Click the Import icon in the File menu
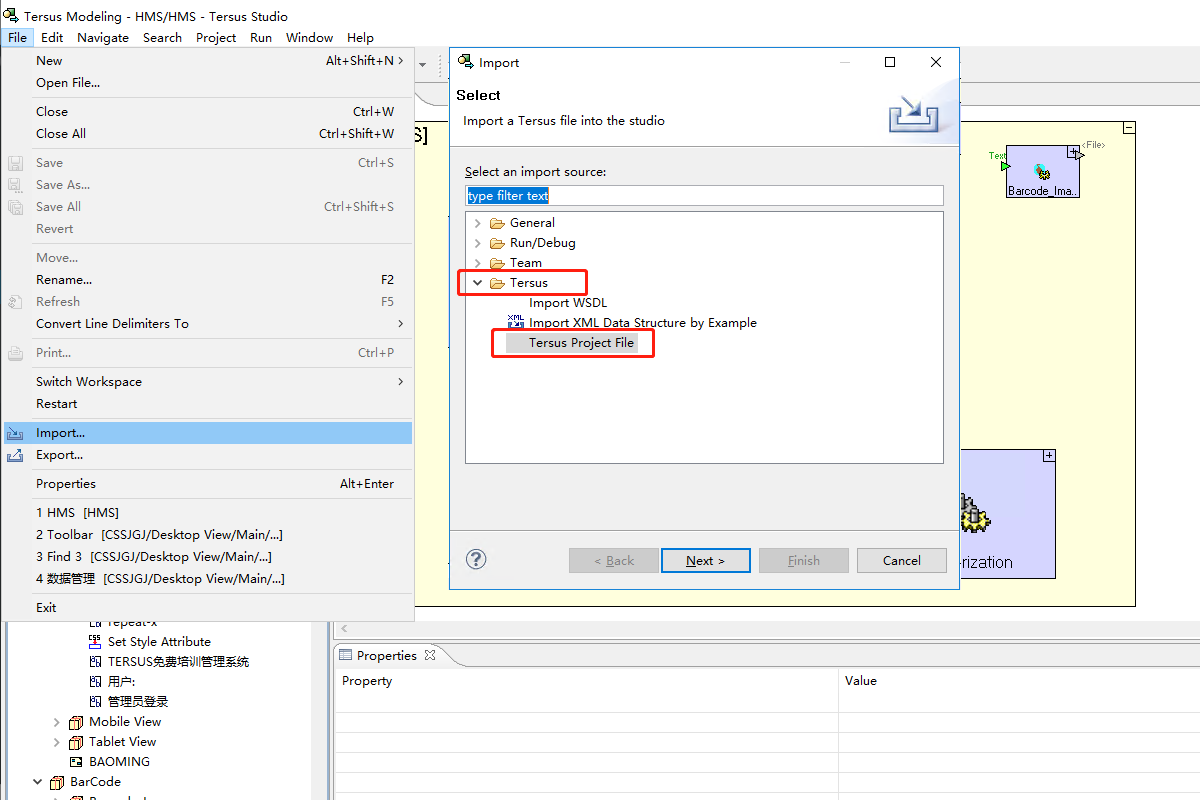The image size is (1200, 800). click(x=15, y=433)
